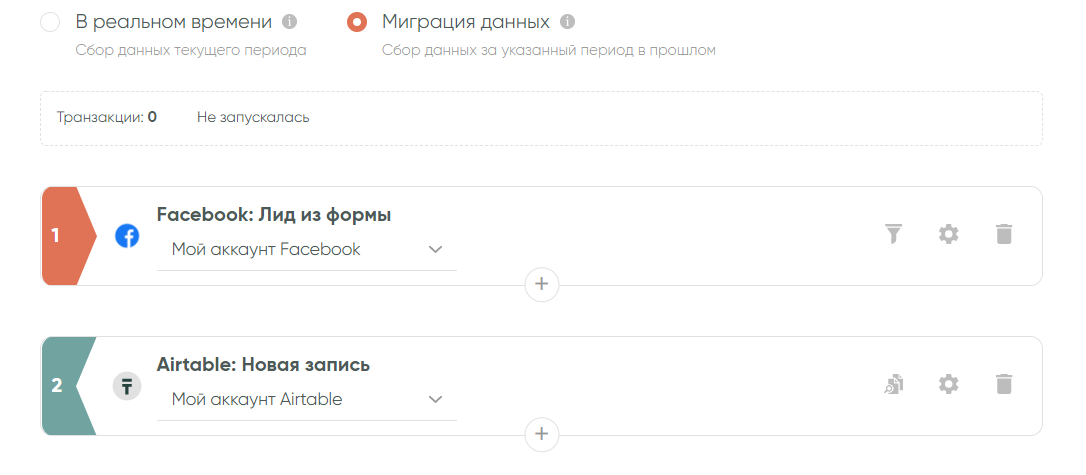Click info icon next to 'Миграция данных'
The image size is (1086, 475).
[x=568, y=21]
